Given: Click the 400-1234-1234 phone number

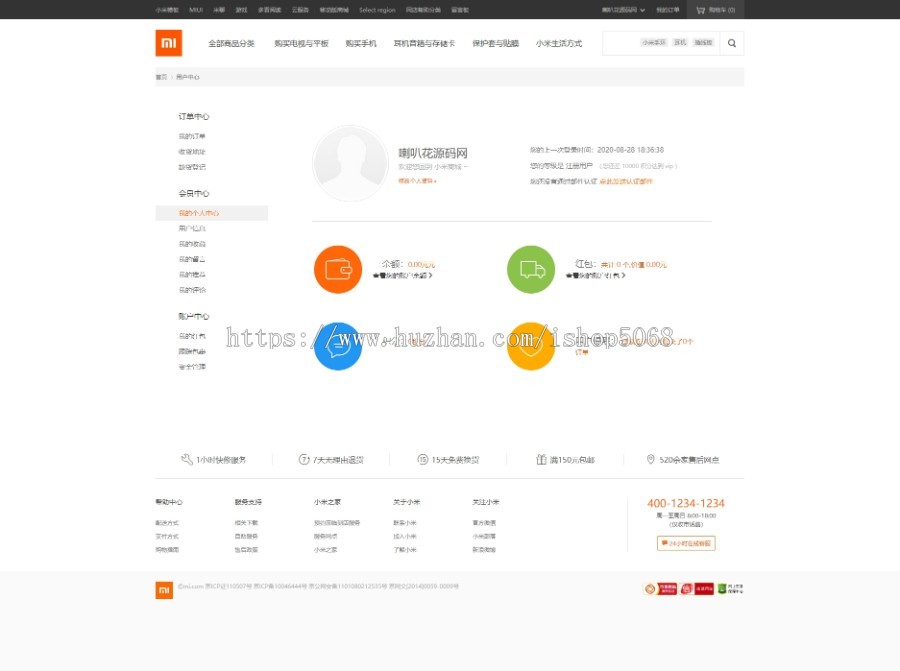Looking at the screenshot, I should tap(686, 503).
